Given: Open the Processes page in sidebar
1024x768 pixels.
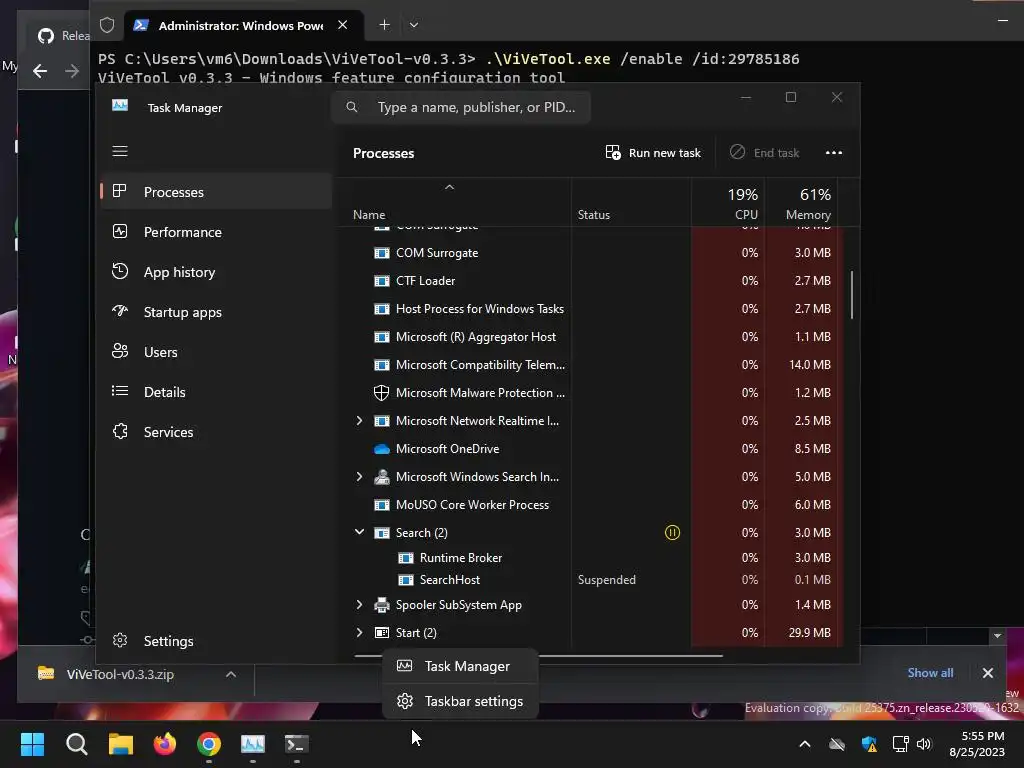Looking at the screenshot, I should [x=216, y=192].
